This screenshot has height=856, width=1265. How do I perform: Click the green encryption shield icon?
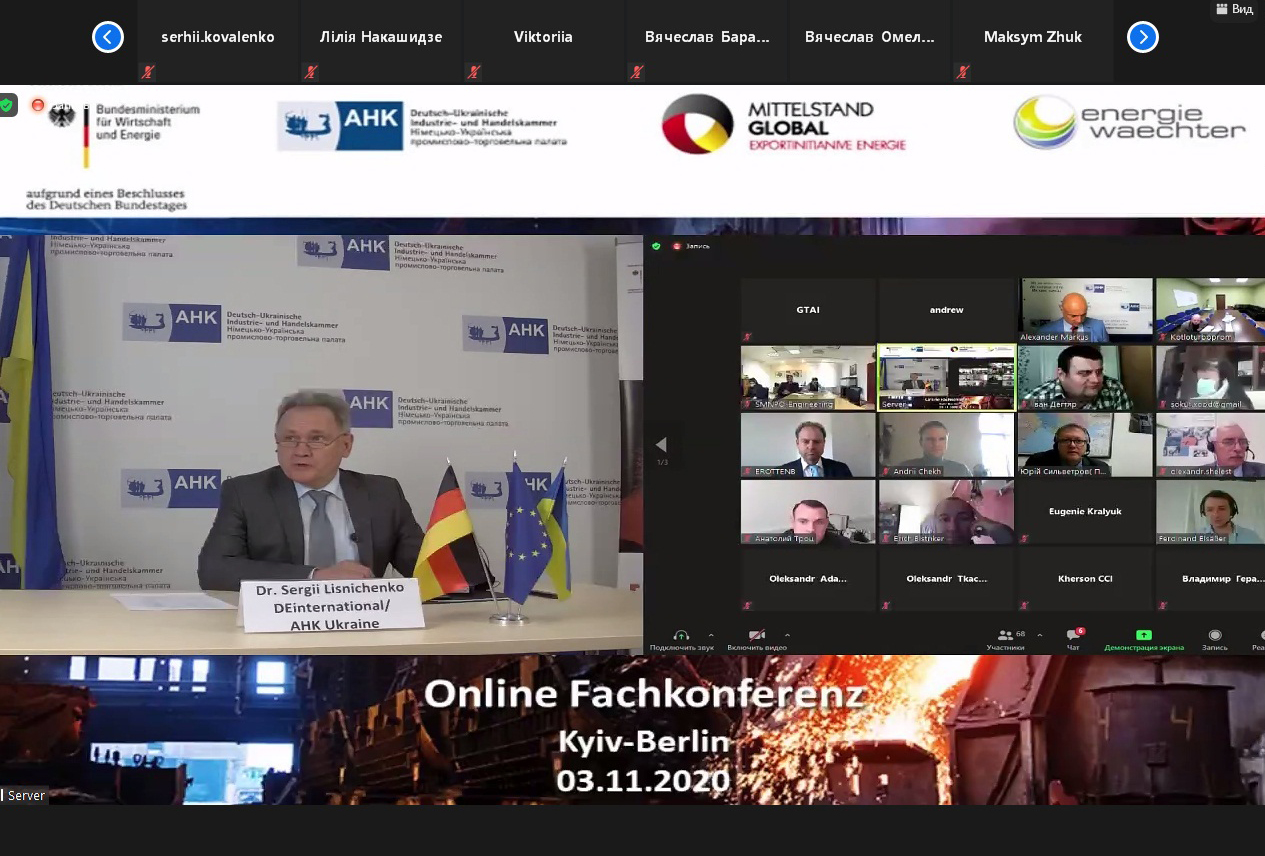[x=7, y=104]
